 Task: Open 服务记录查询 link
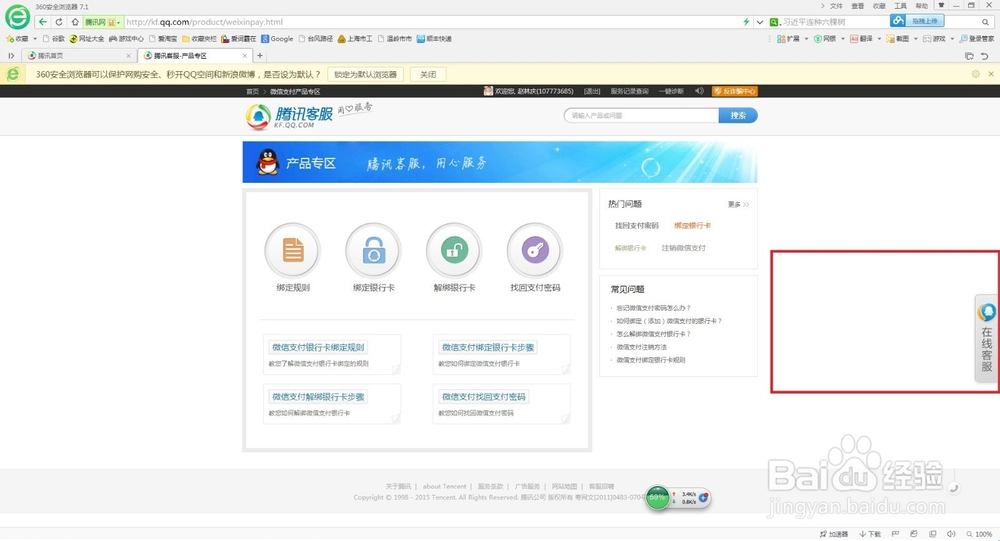[629, 91]
